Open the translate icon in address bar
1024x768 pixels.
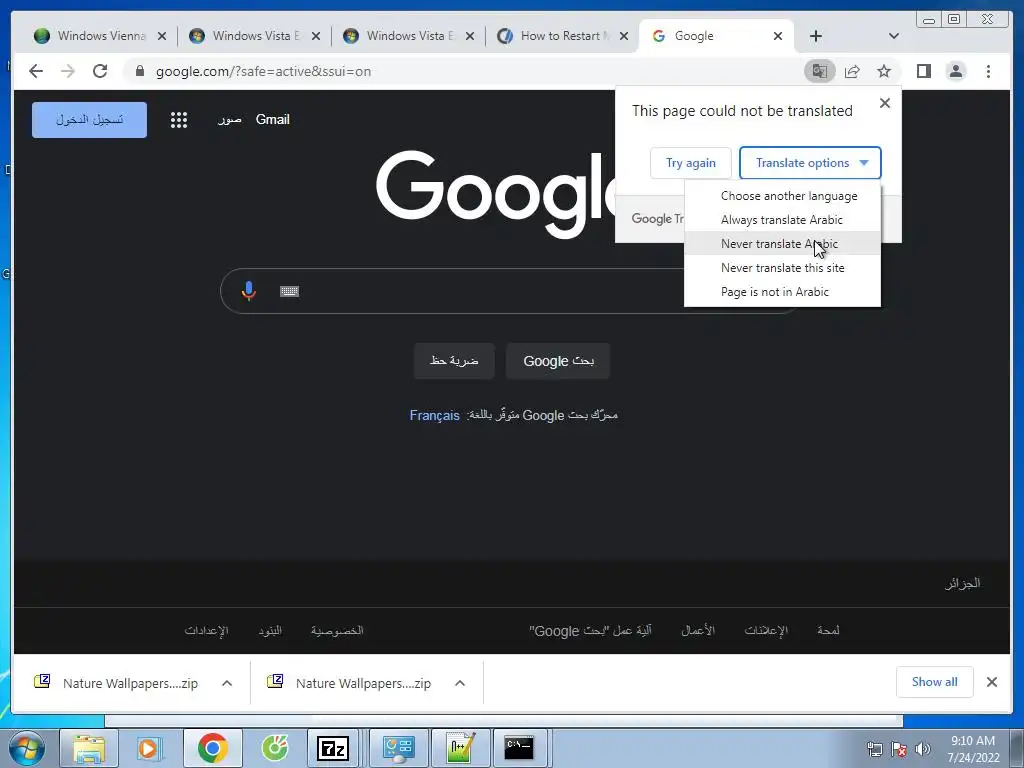(x=820, y=71)
